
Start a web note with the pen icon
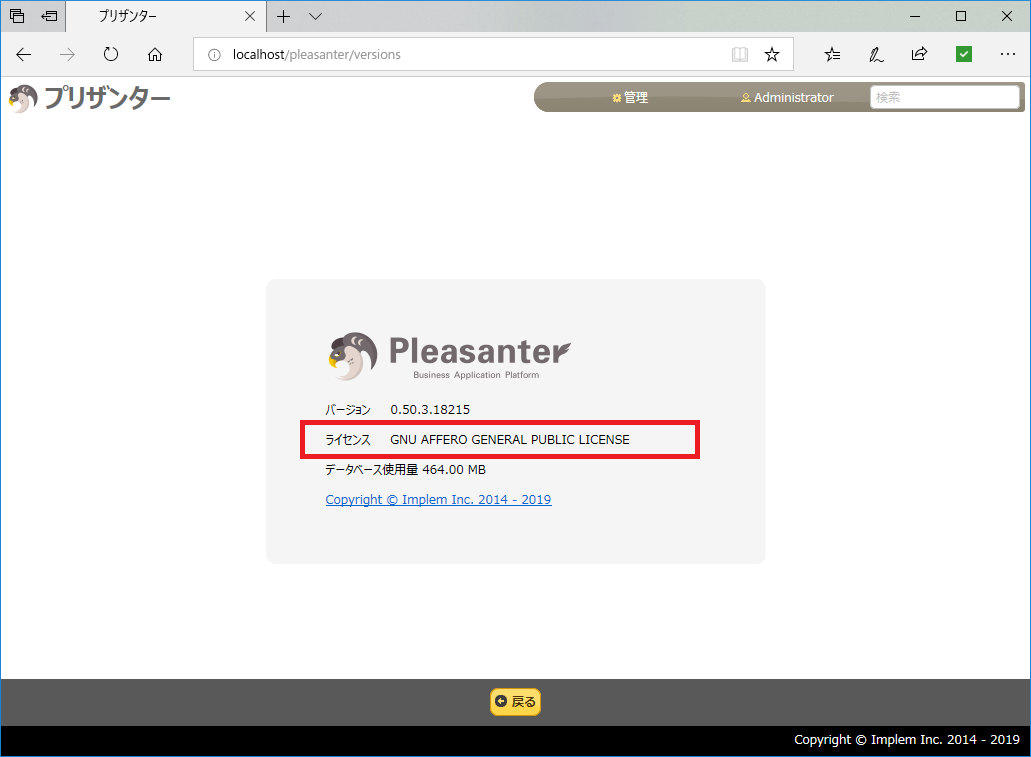click(876, 55)
